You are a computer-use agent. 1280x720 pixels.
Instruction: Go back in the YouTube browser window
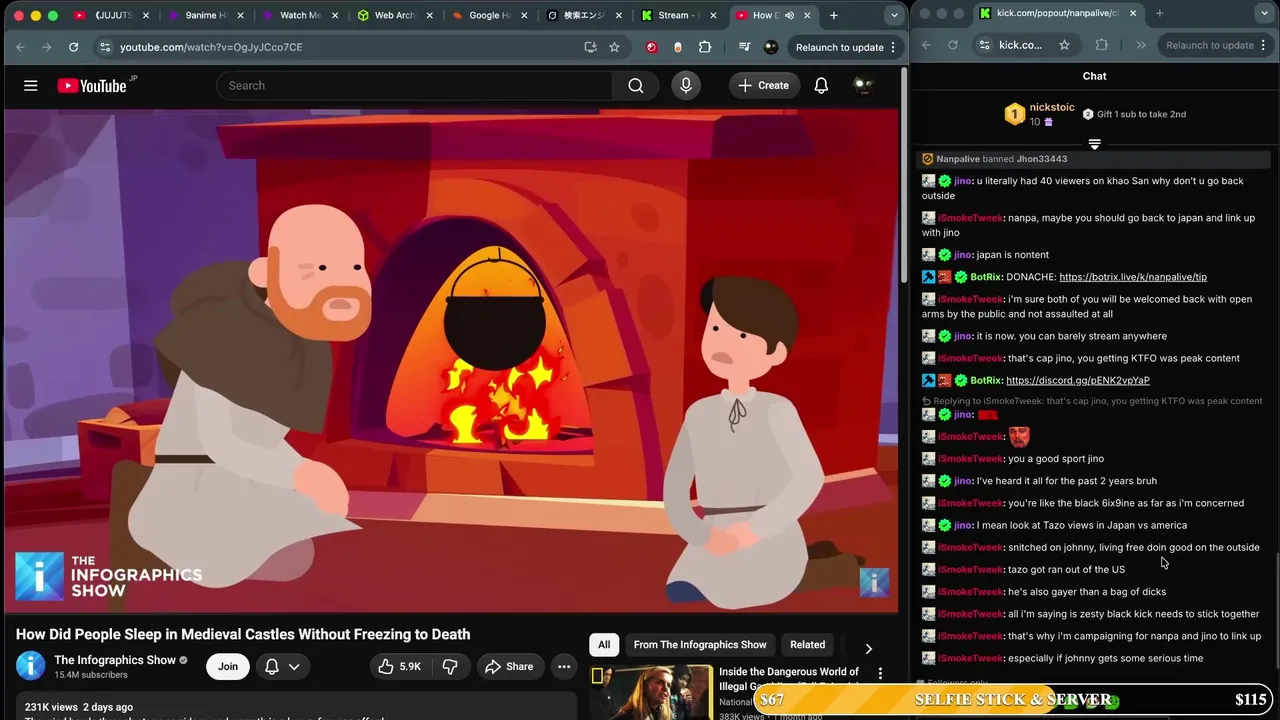point(20,47)
